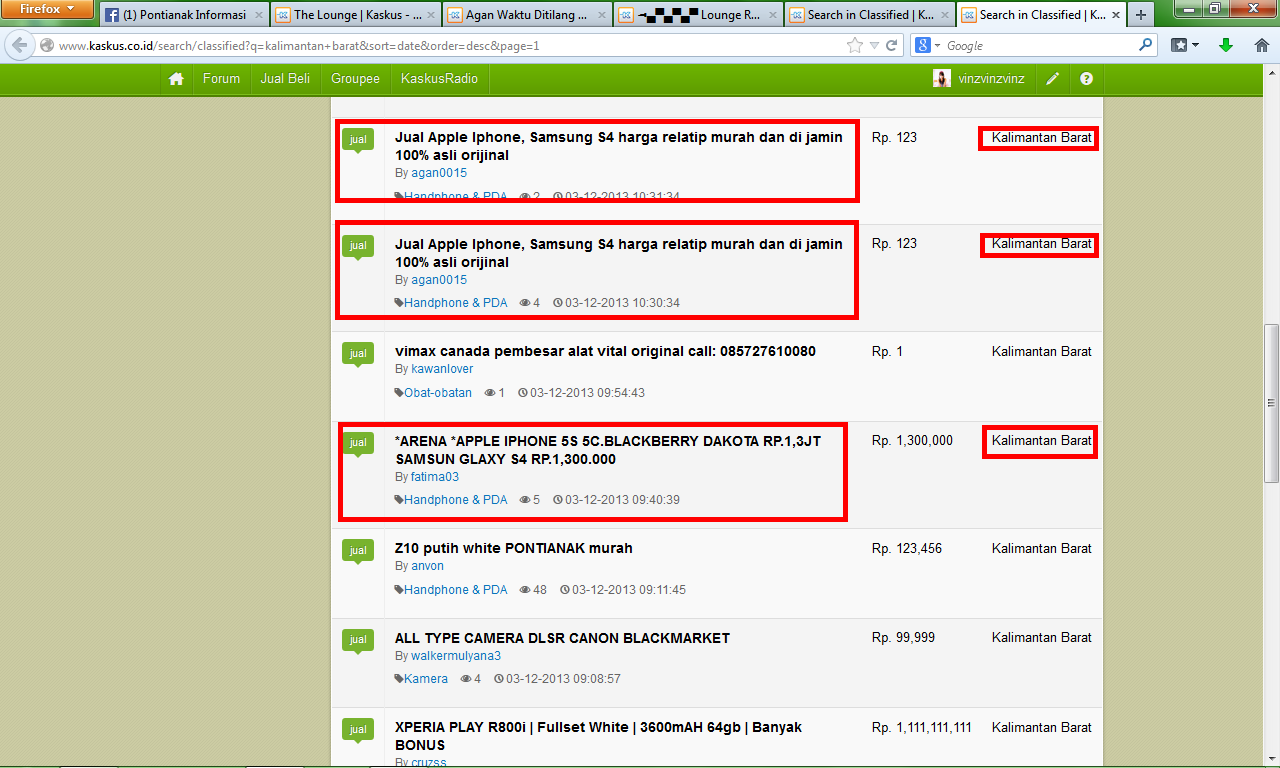Bookmark page with the star icon

coord(854,45)
